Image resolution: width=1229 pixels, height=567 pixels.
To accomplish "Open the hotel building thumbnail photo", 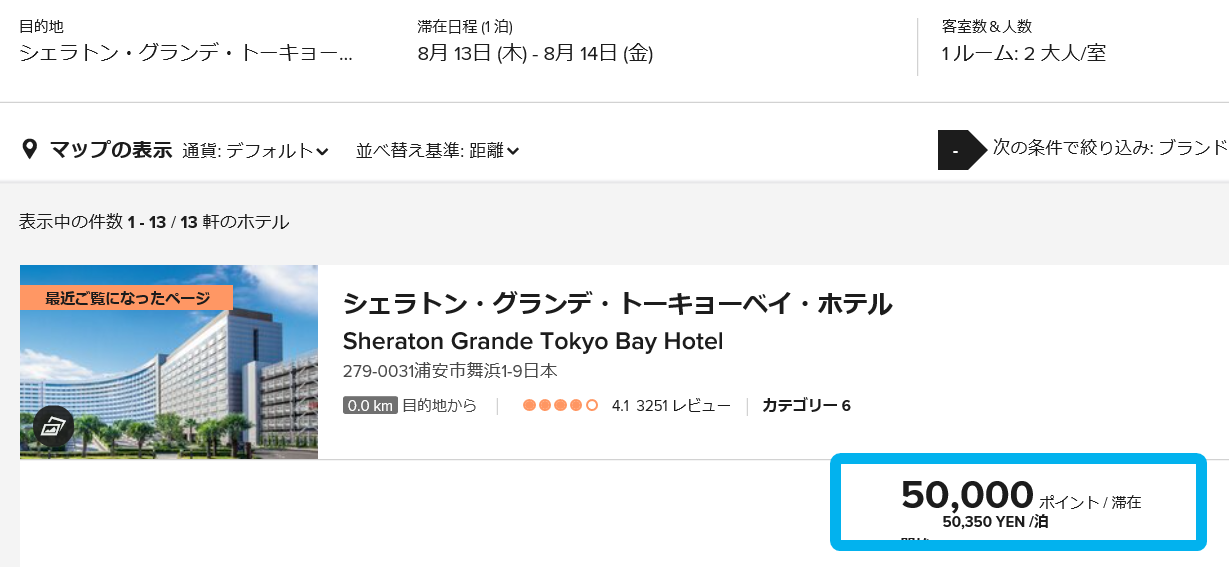I will pos(169,362).
